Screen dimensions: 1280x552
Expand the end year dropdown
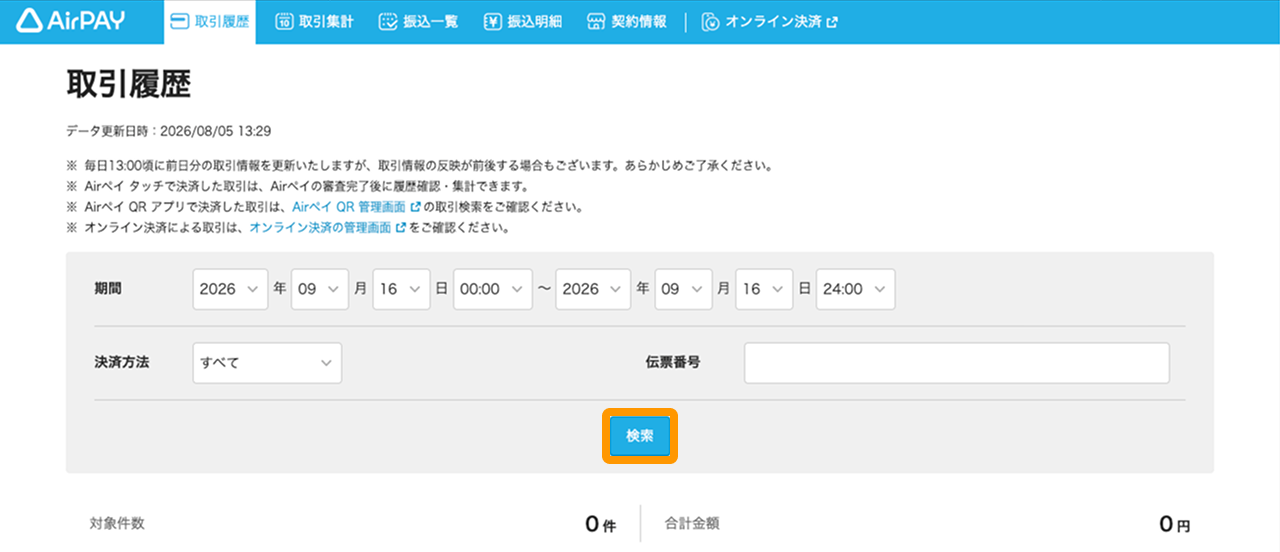pos(594,289)
